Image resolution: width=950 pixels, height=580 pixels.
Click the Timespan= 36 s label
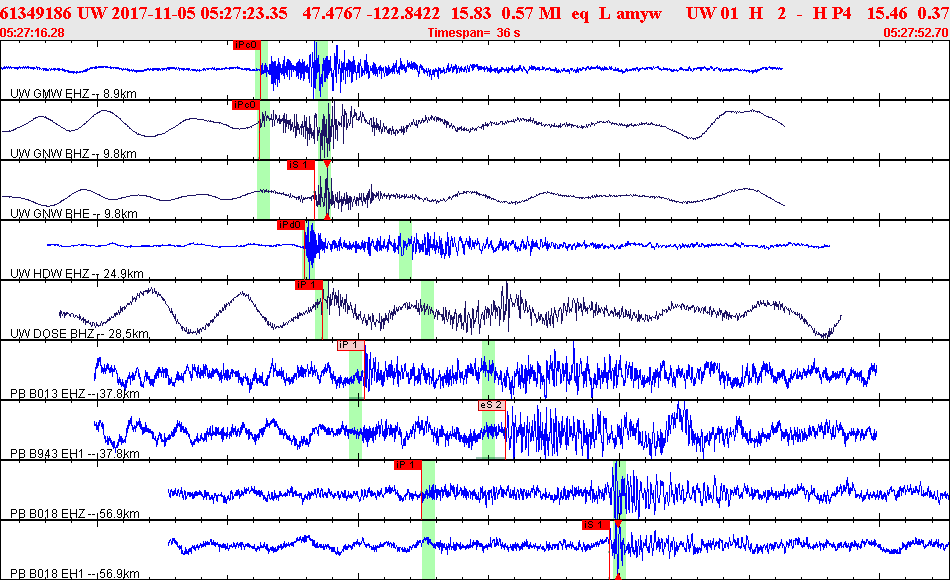point(474,33)
